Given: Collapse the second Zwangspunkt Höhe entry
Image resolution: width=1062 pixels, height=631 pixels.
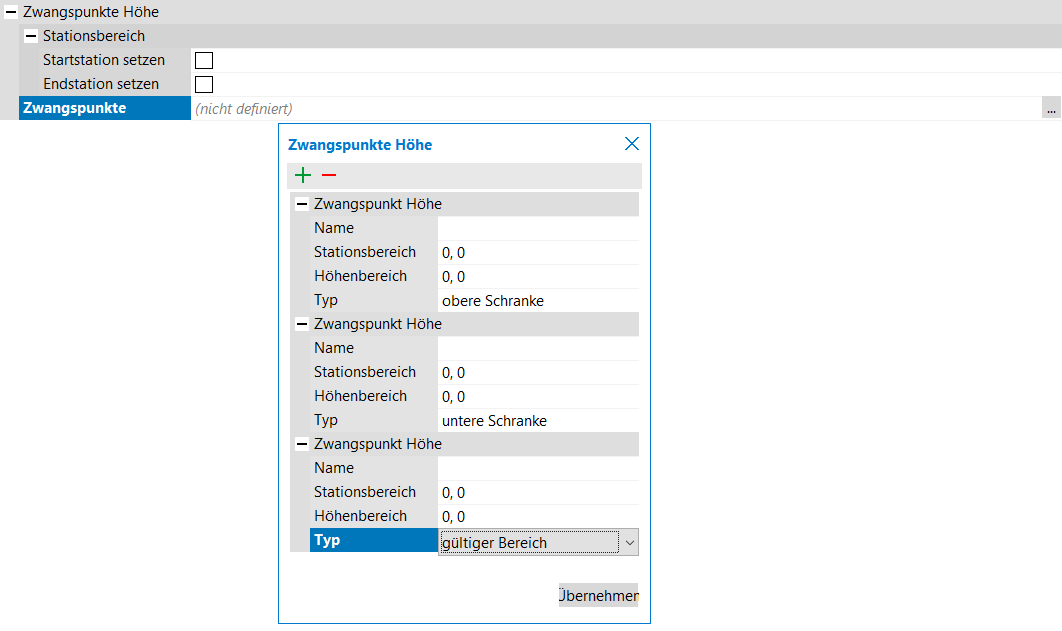Looking at the screenshot, I should pyautogui.click(x=301, y=324).
